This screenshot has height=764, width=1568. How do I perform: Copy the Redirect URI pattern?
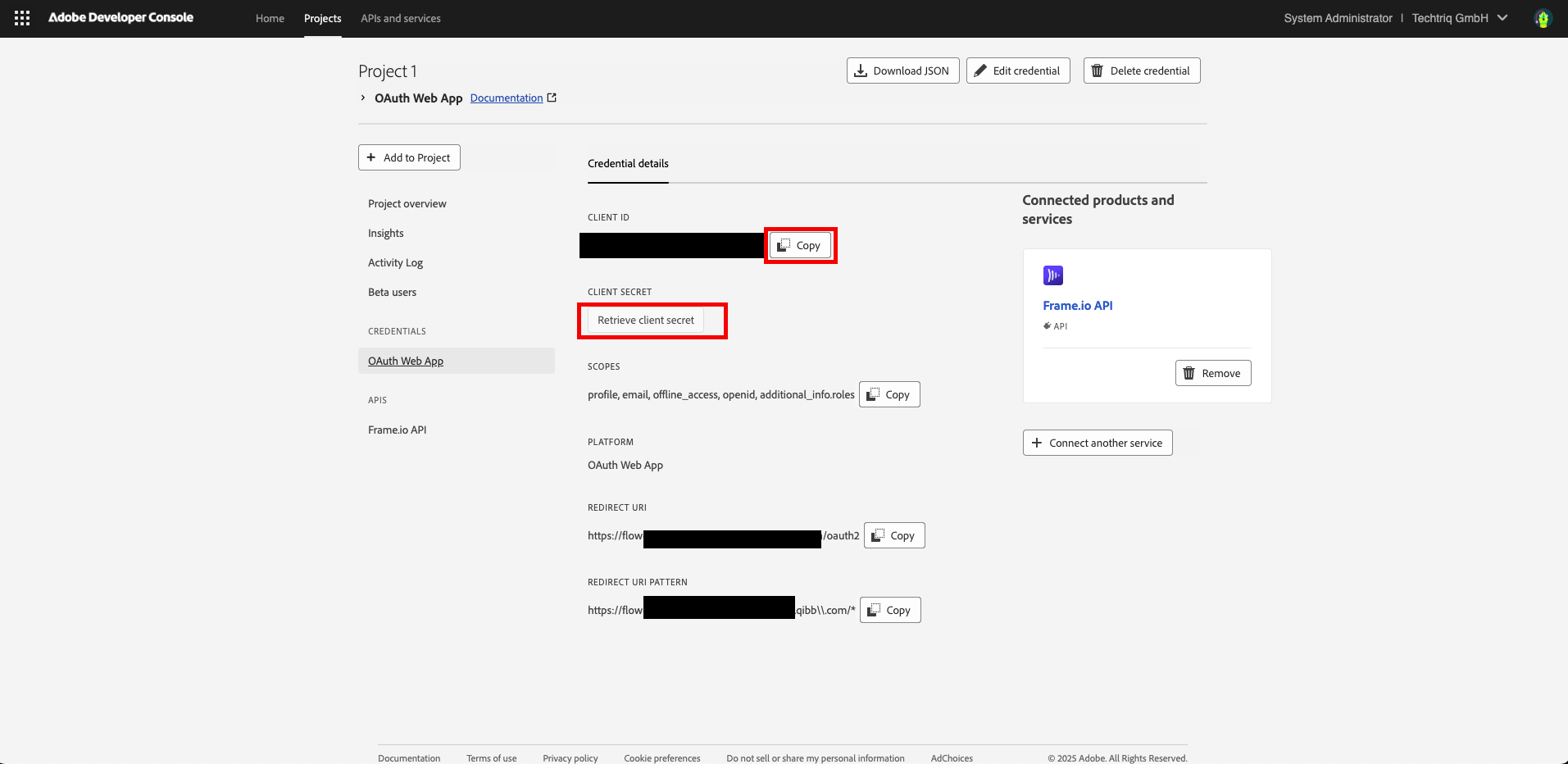[890, 610]
